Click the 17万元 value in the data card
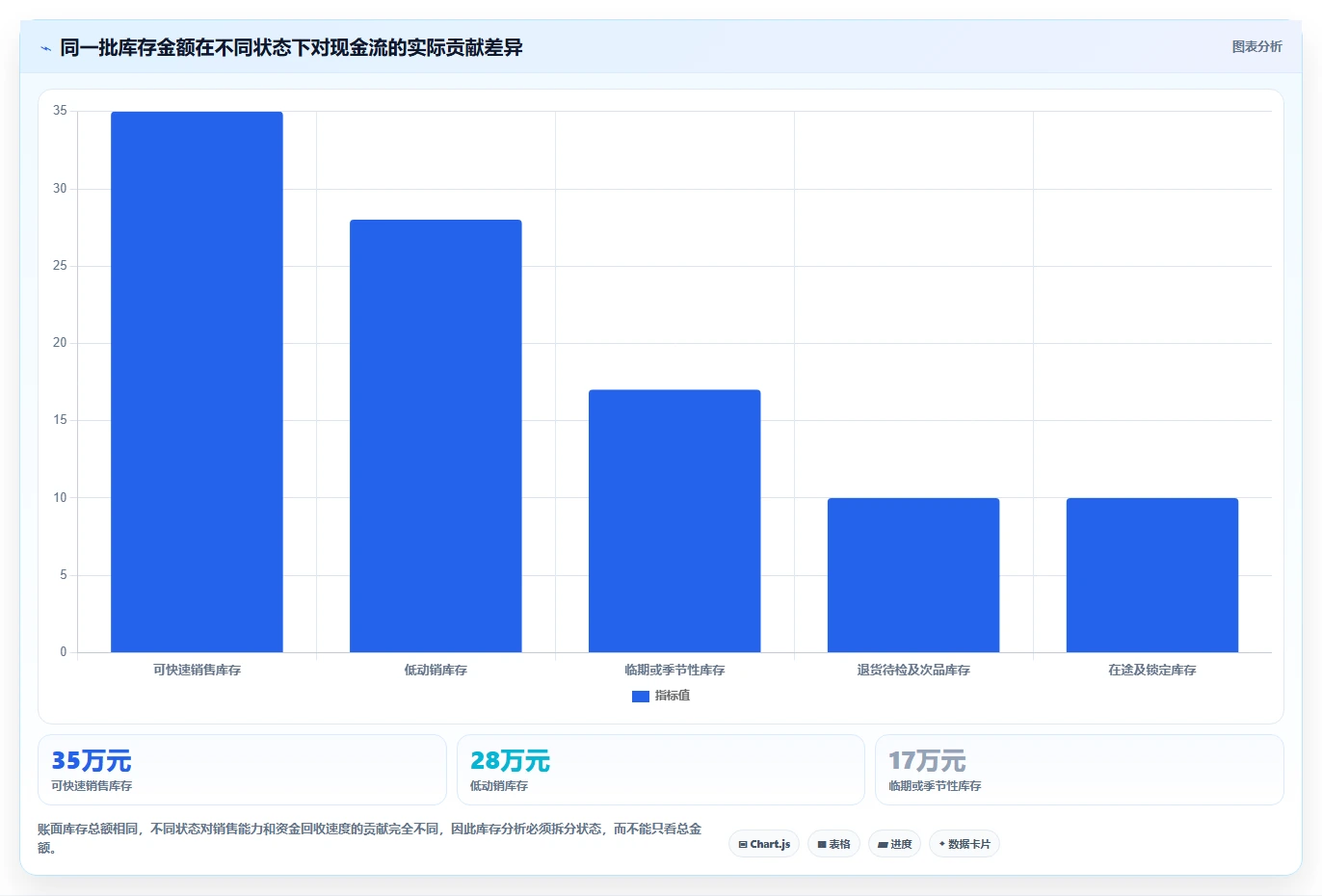1322x896 pixels. click(927, 761)
